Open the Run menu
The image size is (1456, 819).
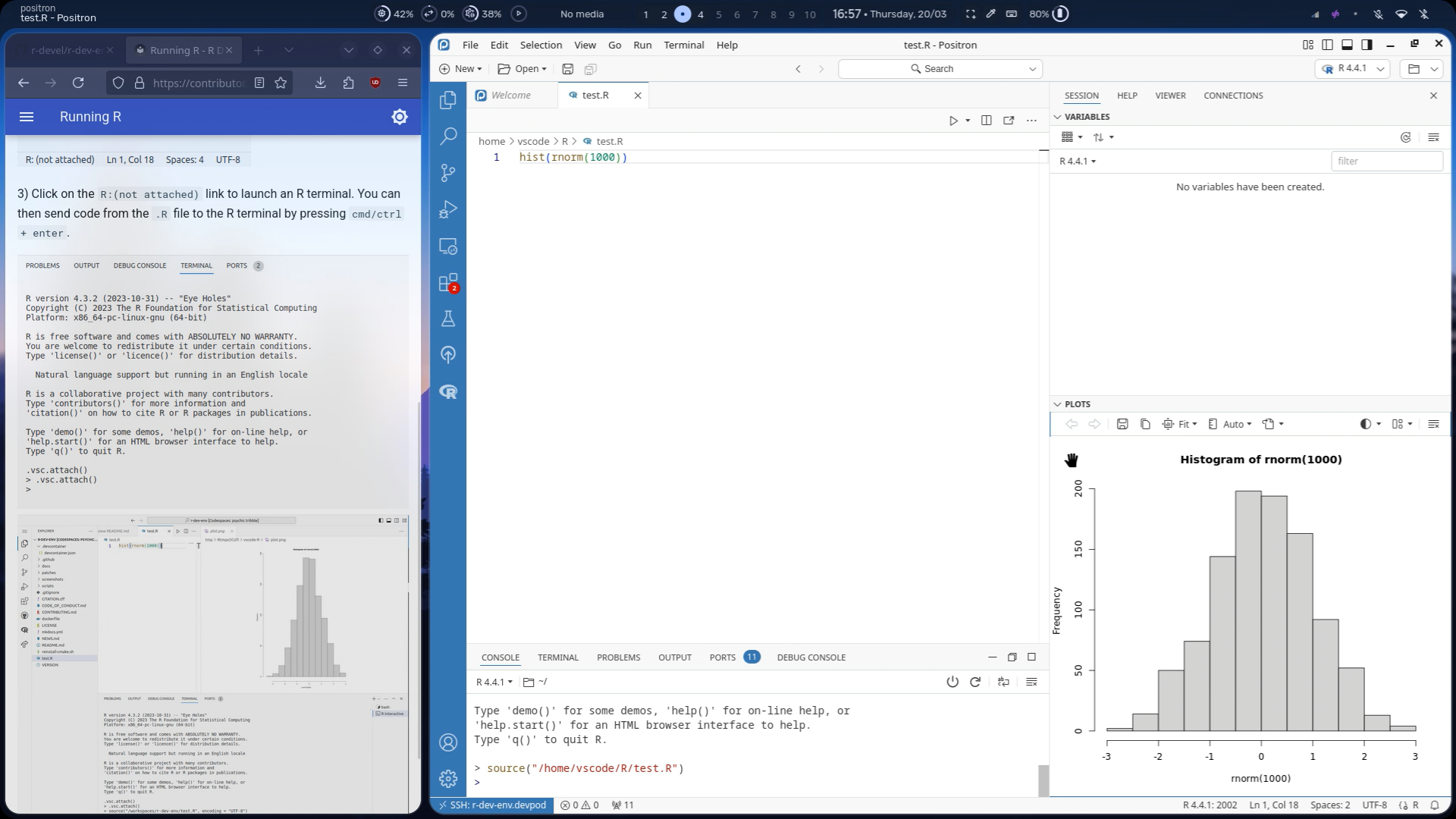(642, 45)
